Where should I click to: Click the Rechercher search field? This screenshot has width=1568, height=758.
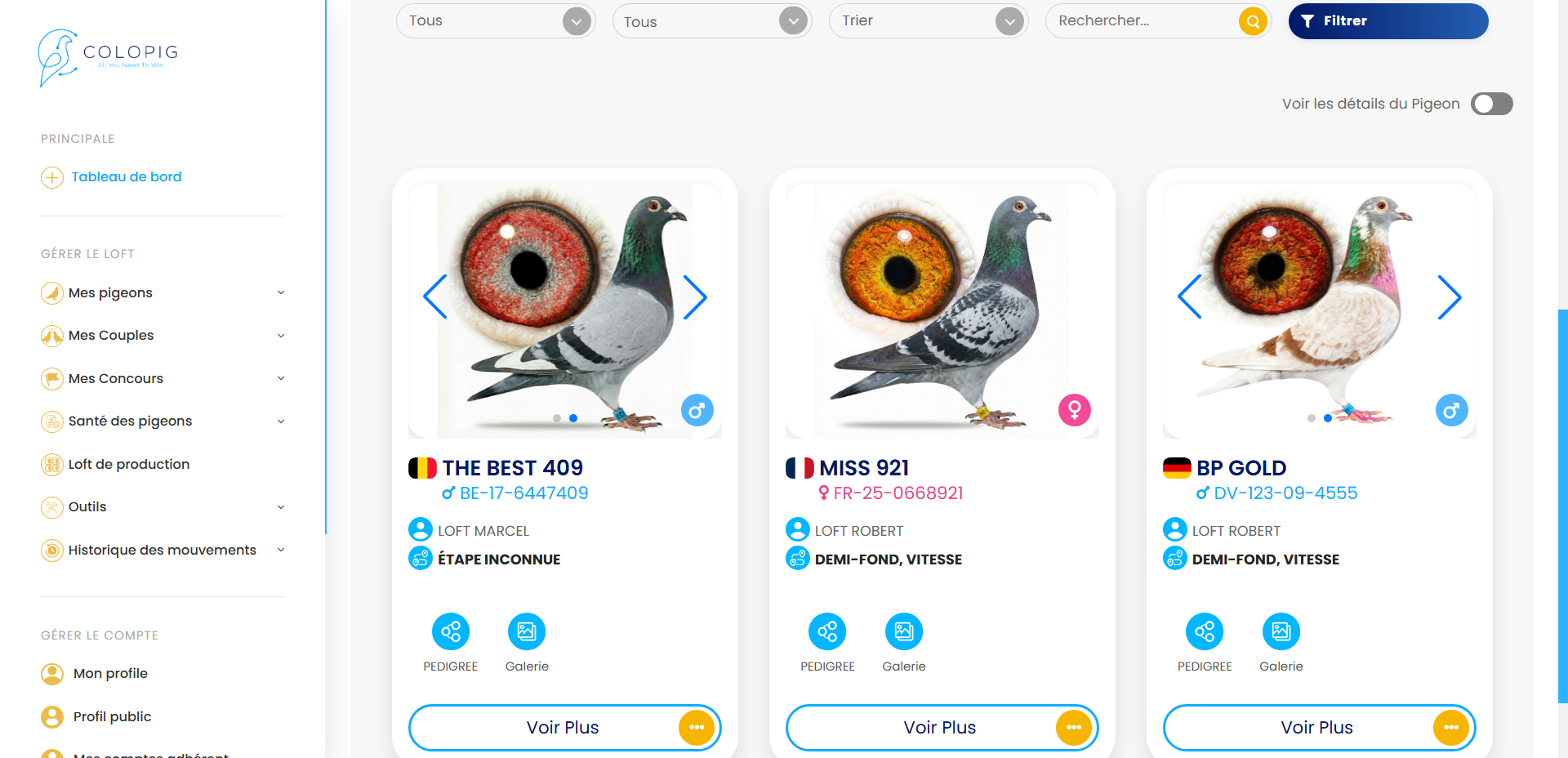click(1143, 21)
